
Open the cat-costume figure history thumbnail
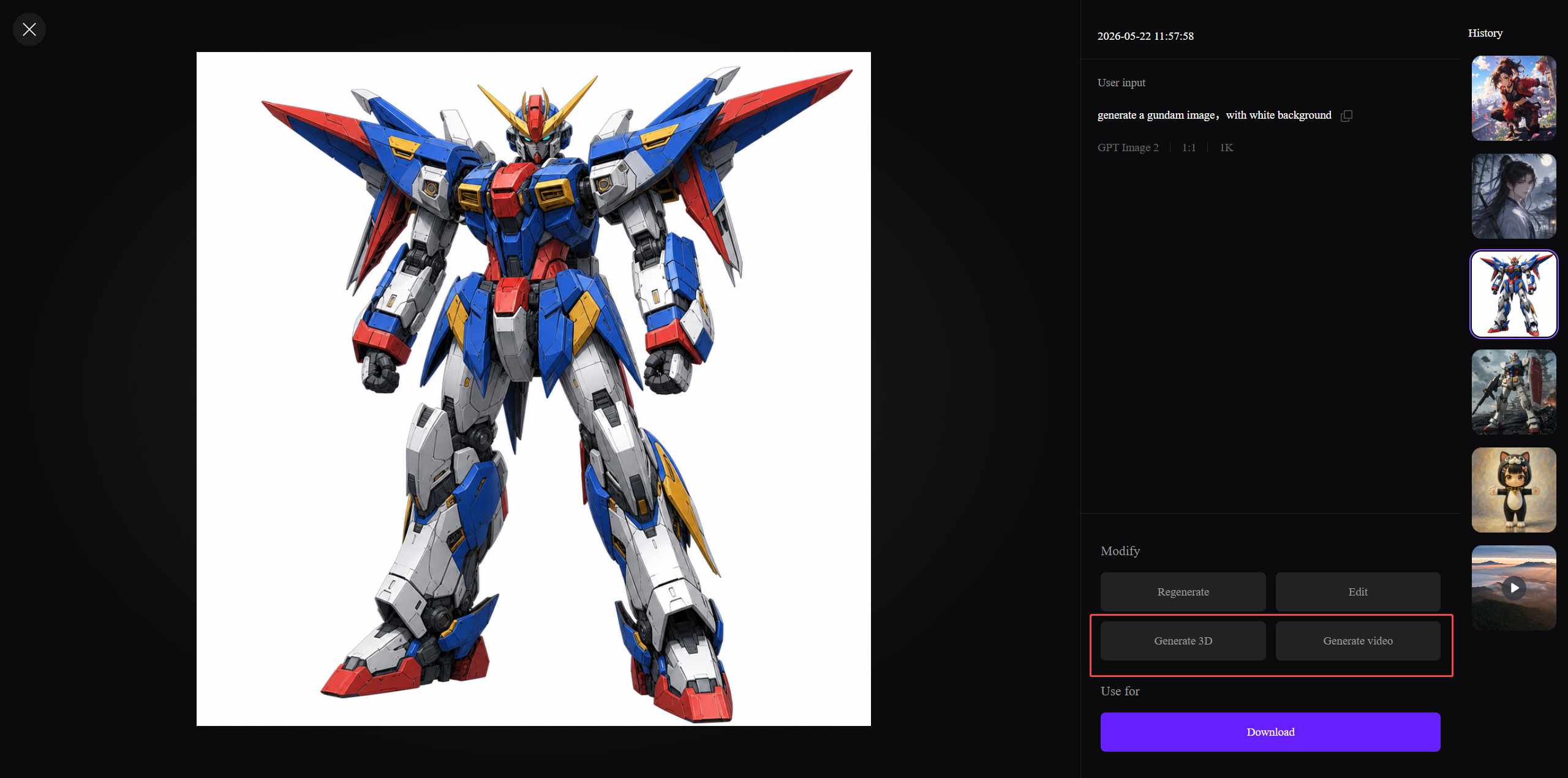(x=1513, y=490)
